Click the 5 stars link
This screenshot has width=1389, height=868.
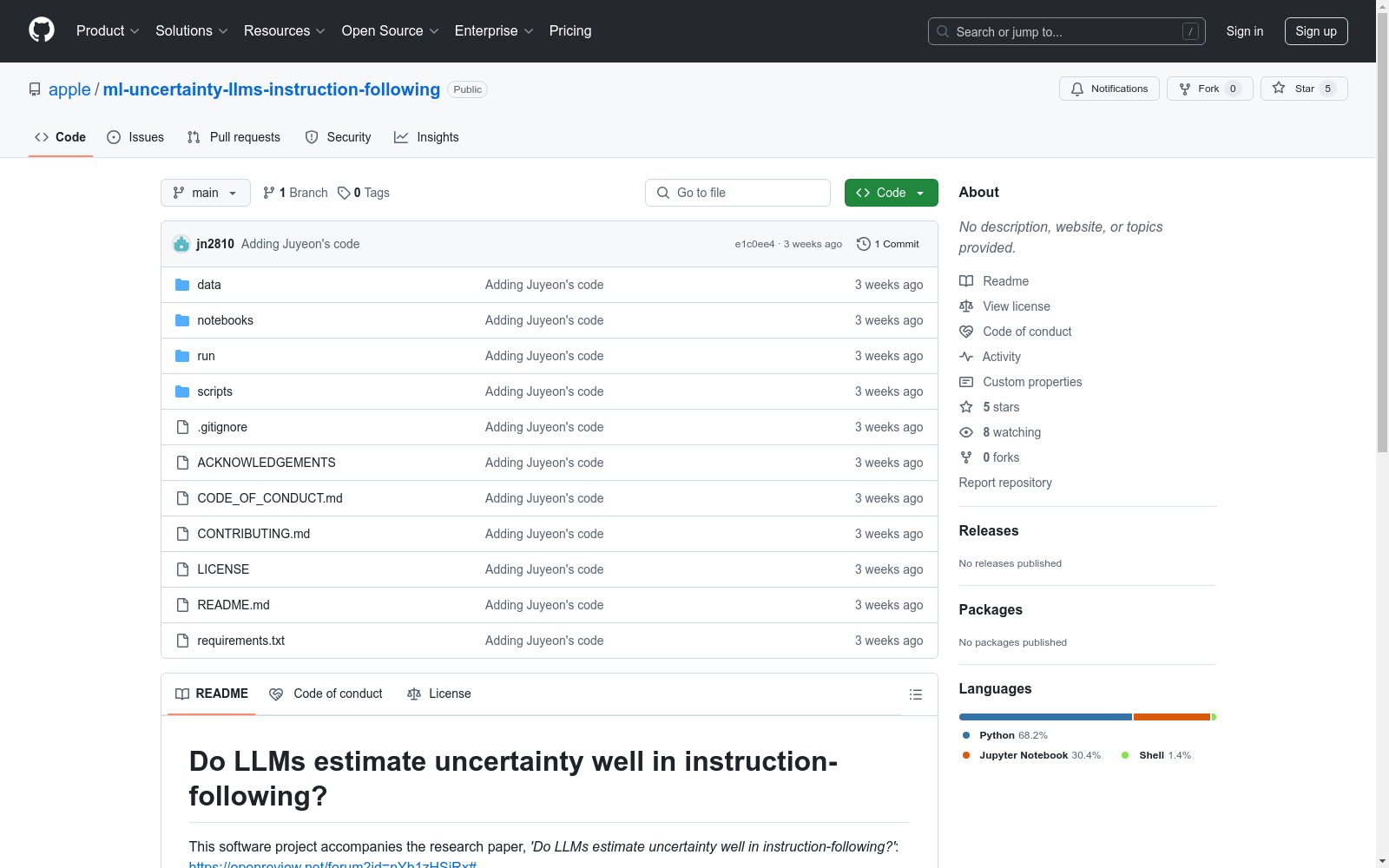tap(1001, 407)
